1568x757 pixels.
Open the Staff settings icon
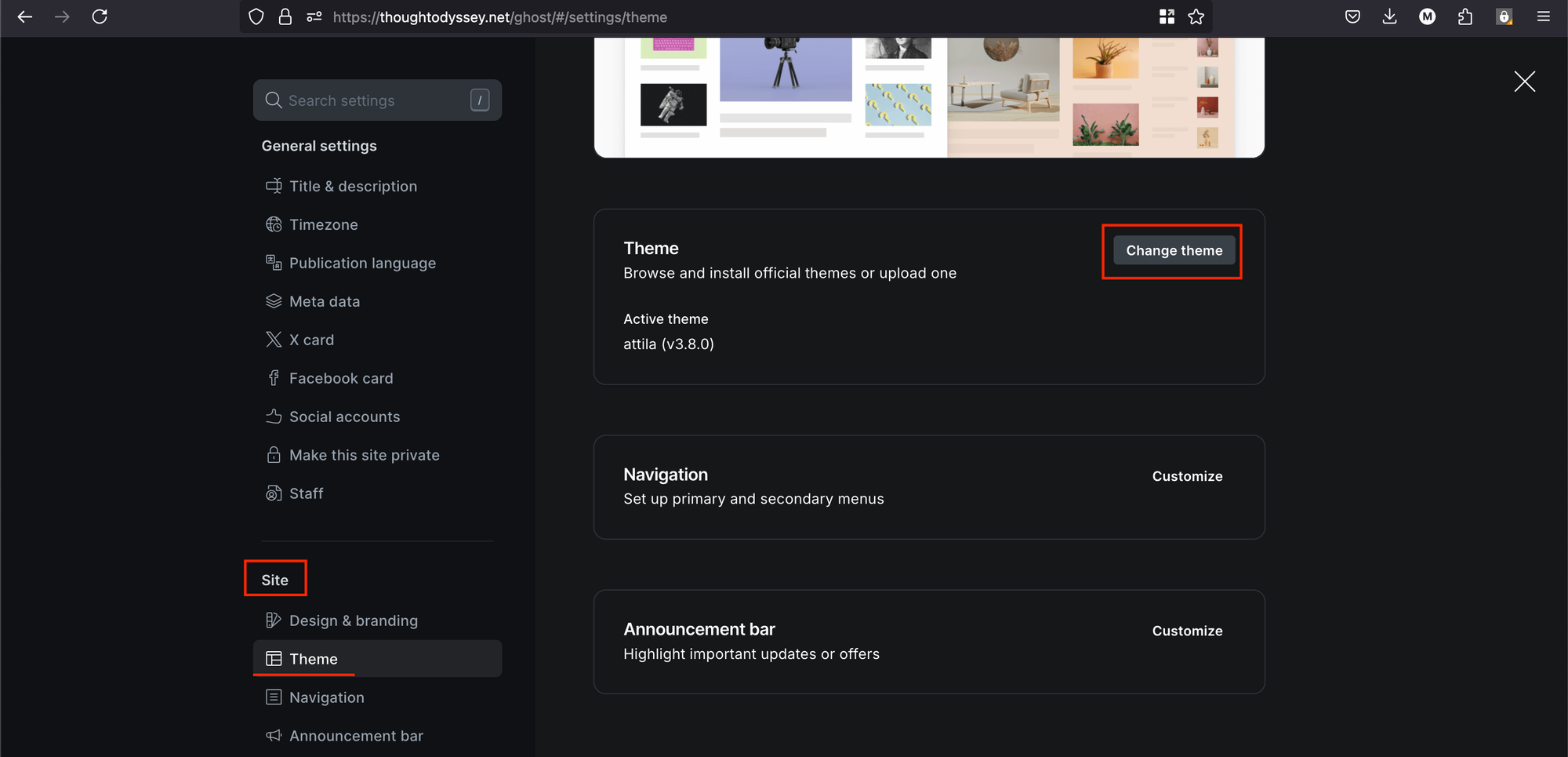click(x=274, y=493)
